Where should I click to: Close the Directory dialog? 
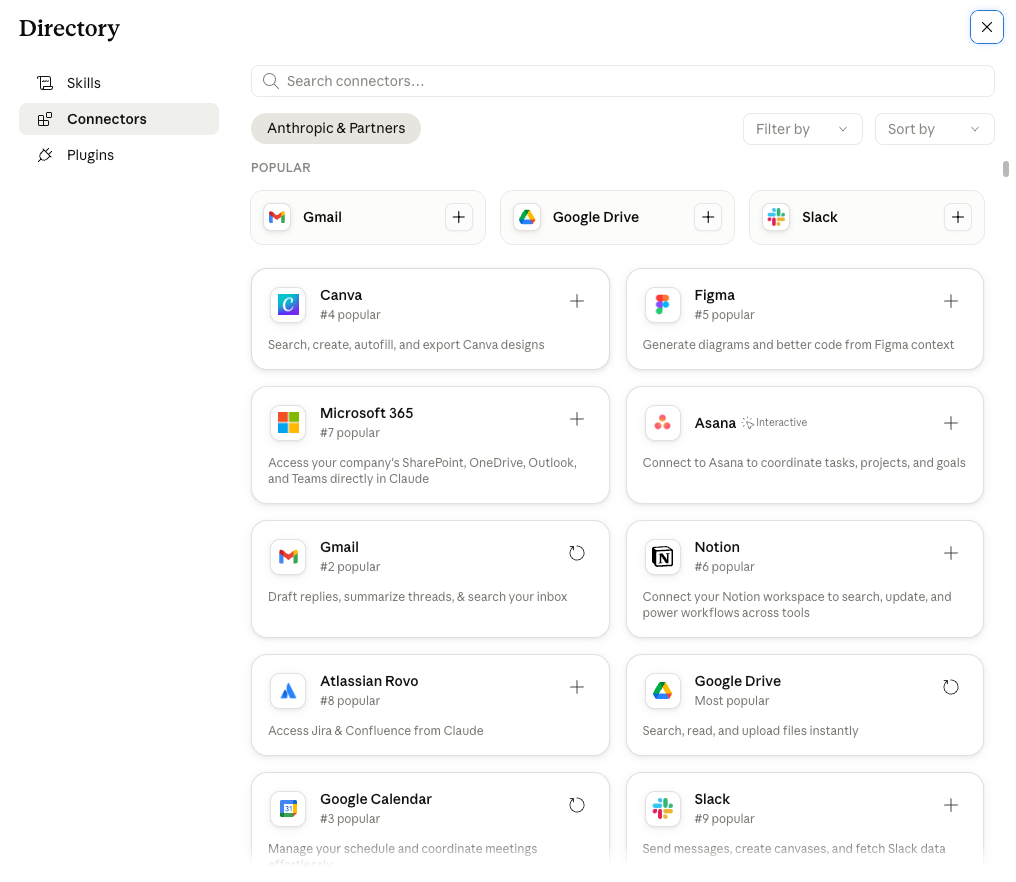[986, 27]
